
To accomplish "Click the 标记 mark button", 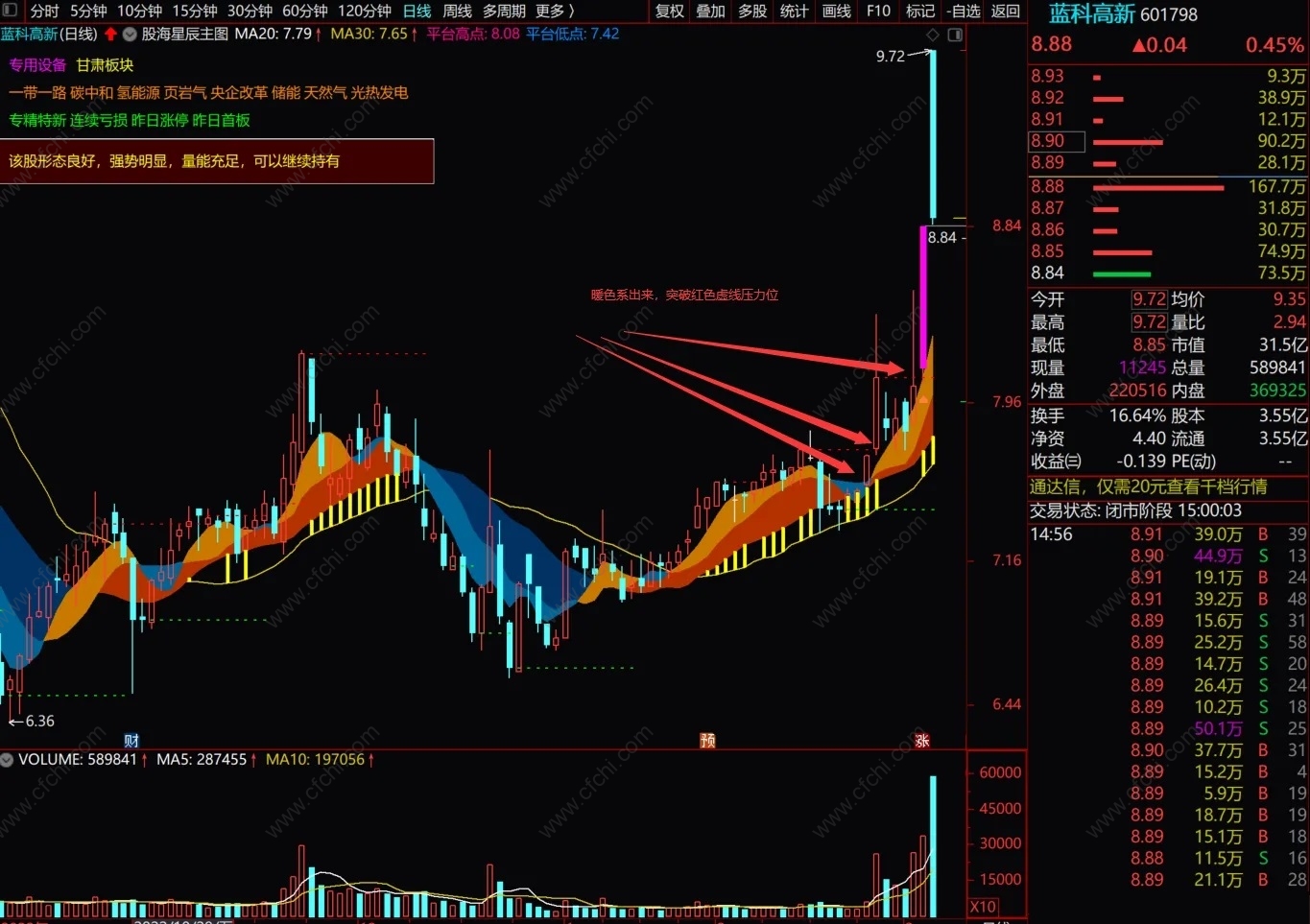I will (x=920, y=11).
